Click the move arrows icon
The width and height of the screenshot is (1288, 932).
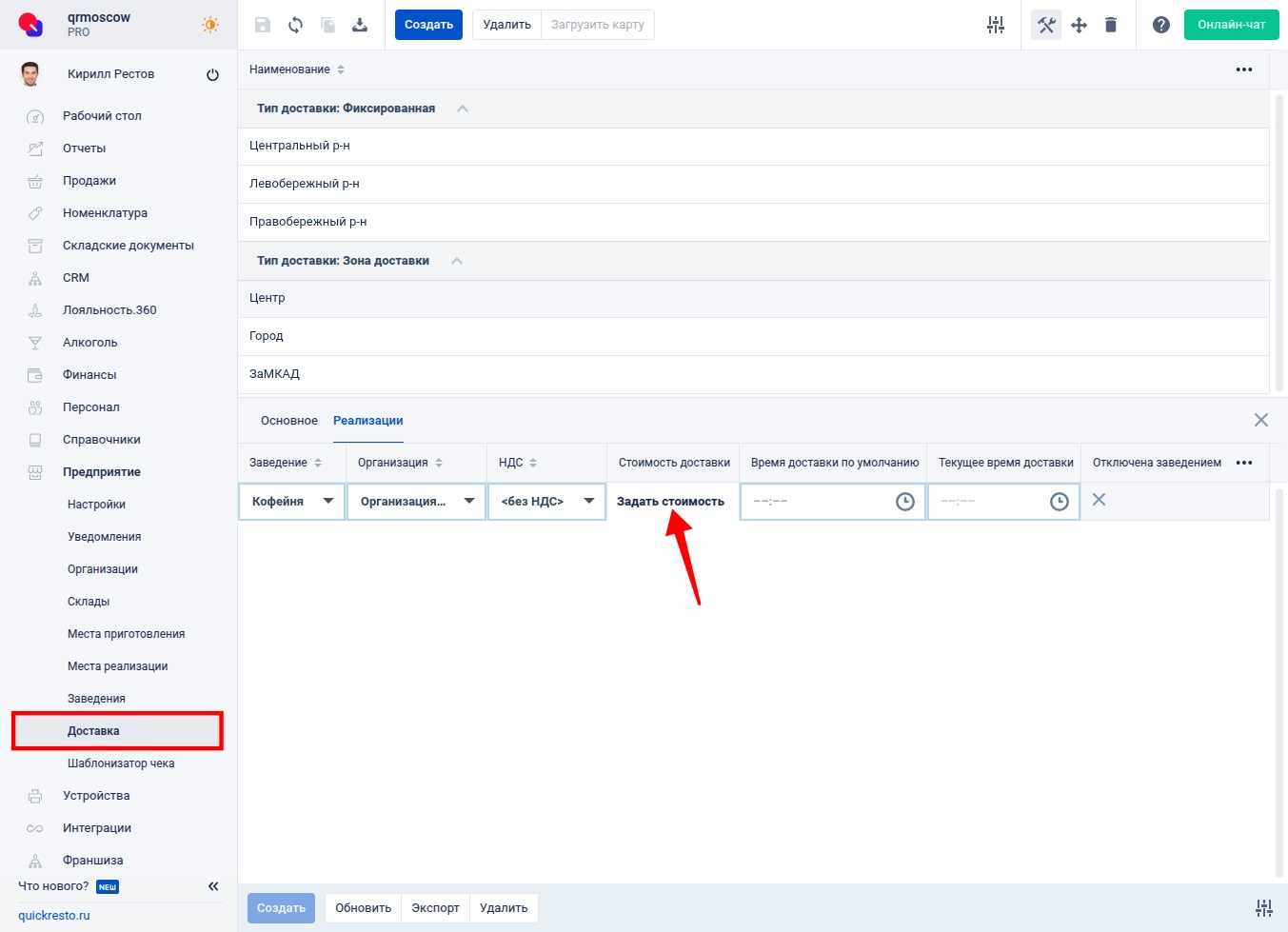pyautogui.click(x=1079, y=25)
